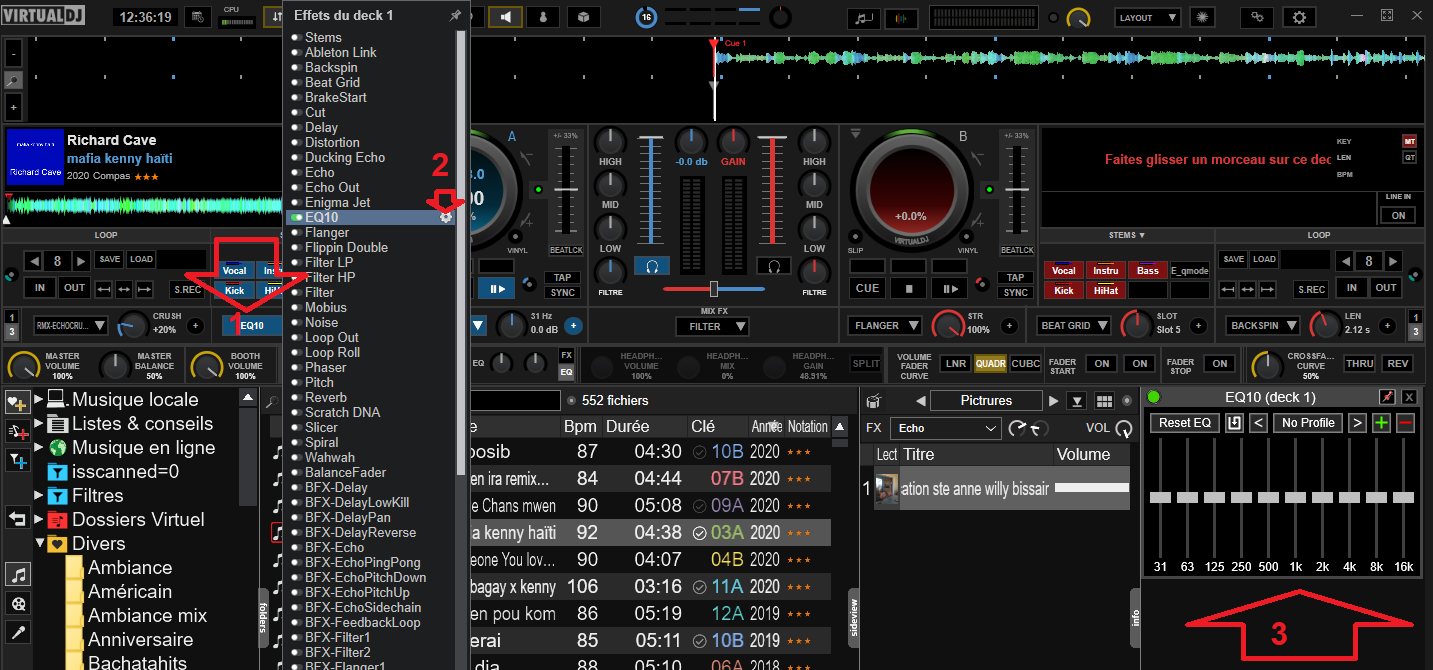Open the calendar clock icon beside time
Viewport: 1433px width, 670px height.
(199, 17)
